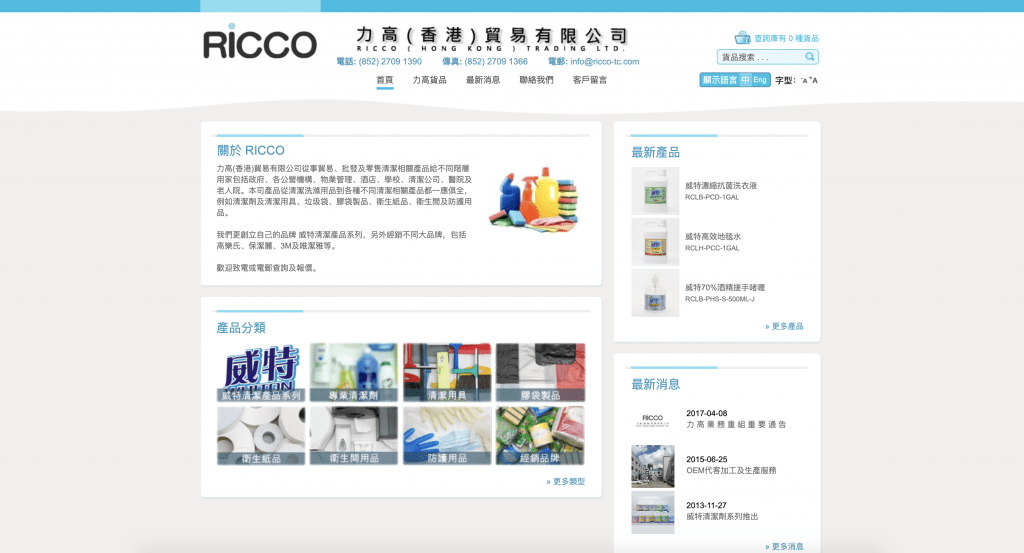
Task: Open the 最新消息 menu item
Action: [x=483, y=80]
